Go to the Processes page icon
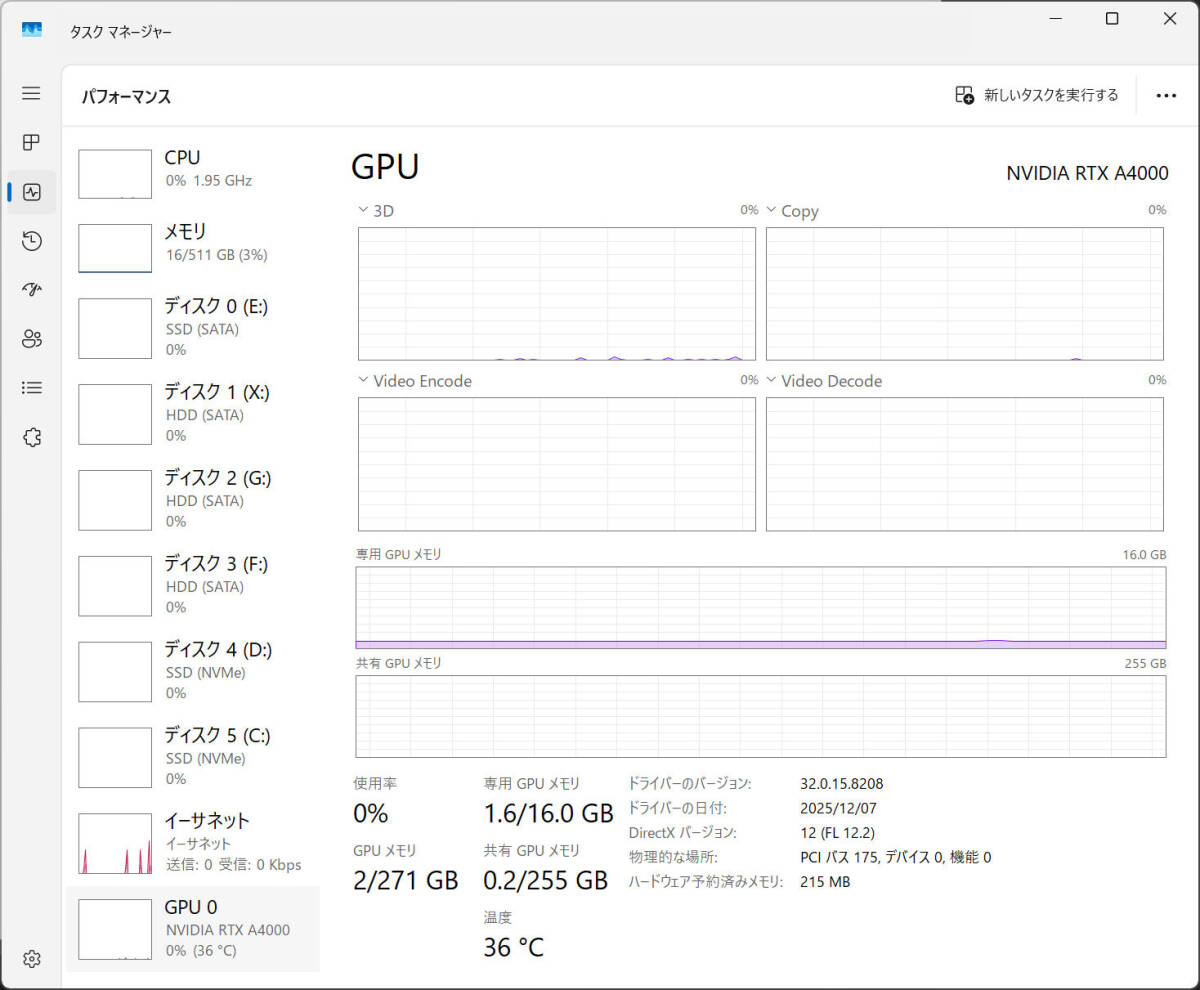The height and width of the screenshot is (990, 1200). point(31,142)
